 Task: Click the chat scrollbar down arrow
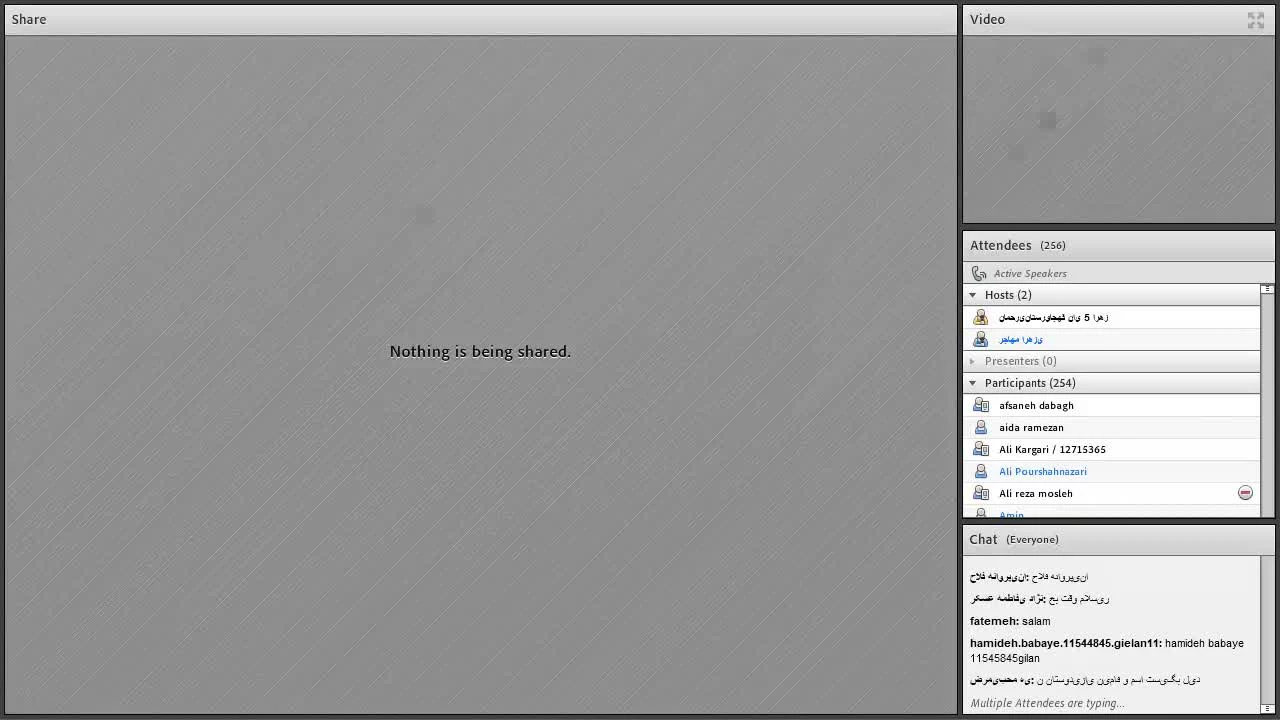point(1267,708)
